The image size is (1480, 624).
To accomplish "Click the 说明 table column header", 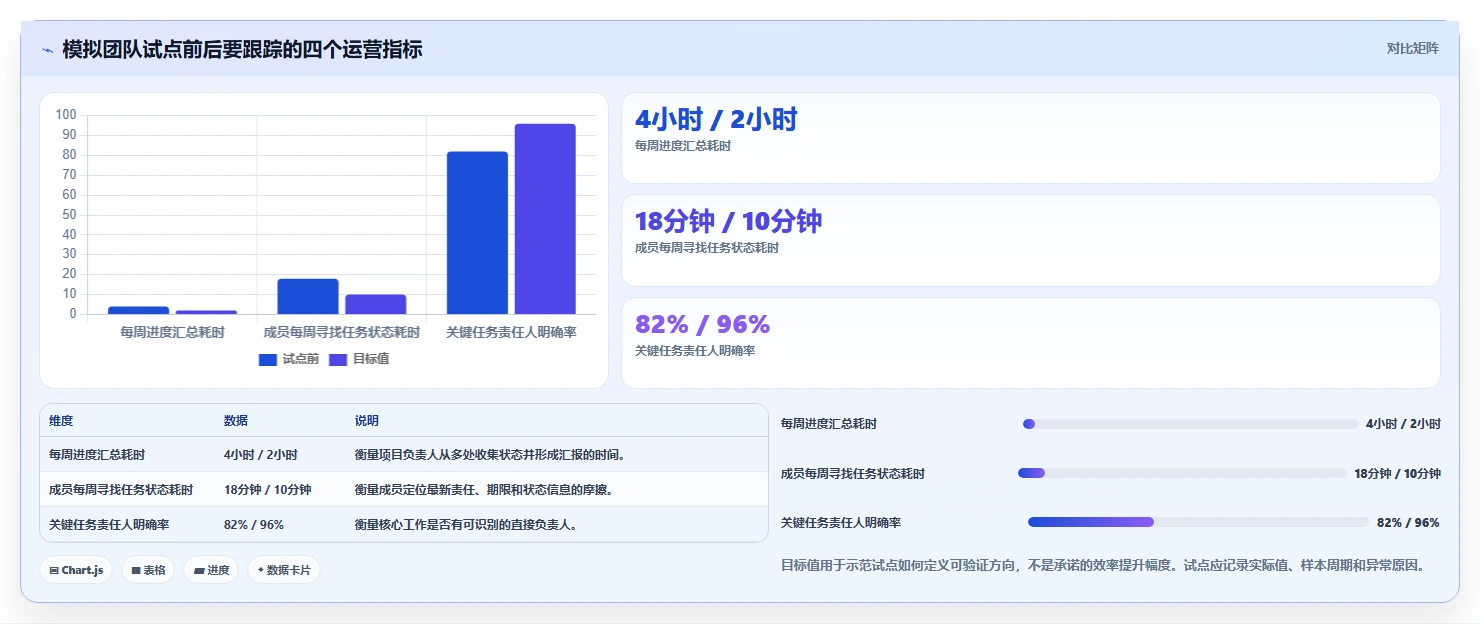I will [367, 421].
